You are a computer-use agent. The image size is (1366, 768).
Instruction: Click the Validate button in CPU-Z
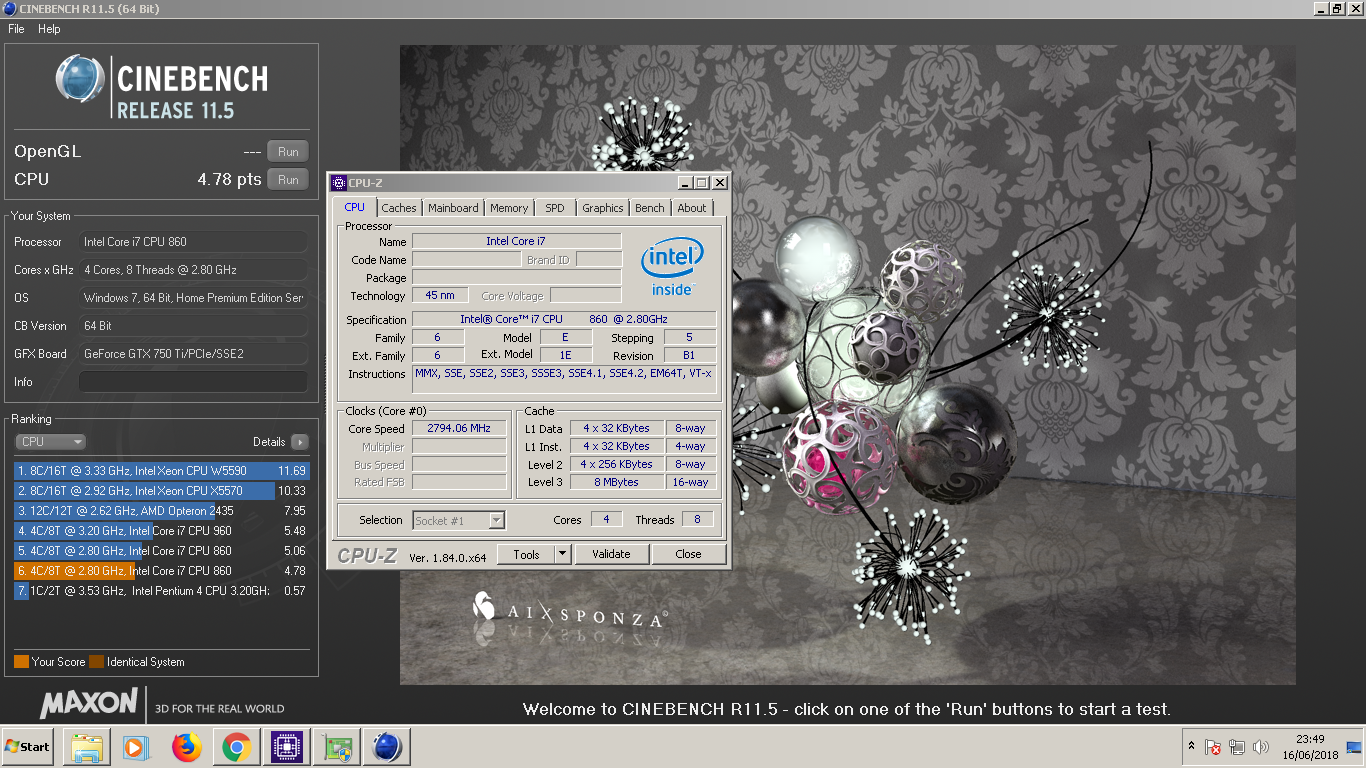coord(611,554)
